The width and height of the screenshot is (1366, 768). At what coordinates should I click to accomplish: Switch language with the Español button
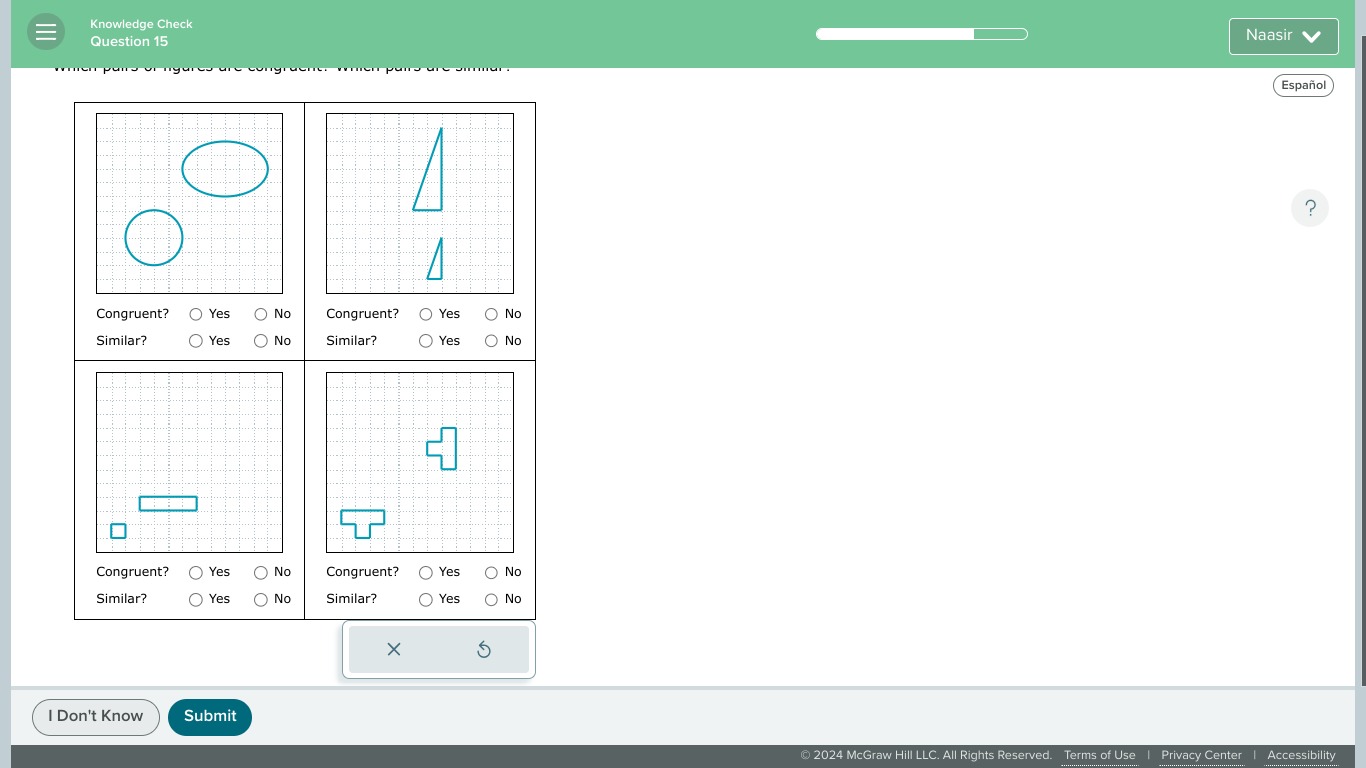[1303, 85]
